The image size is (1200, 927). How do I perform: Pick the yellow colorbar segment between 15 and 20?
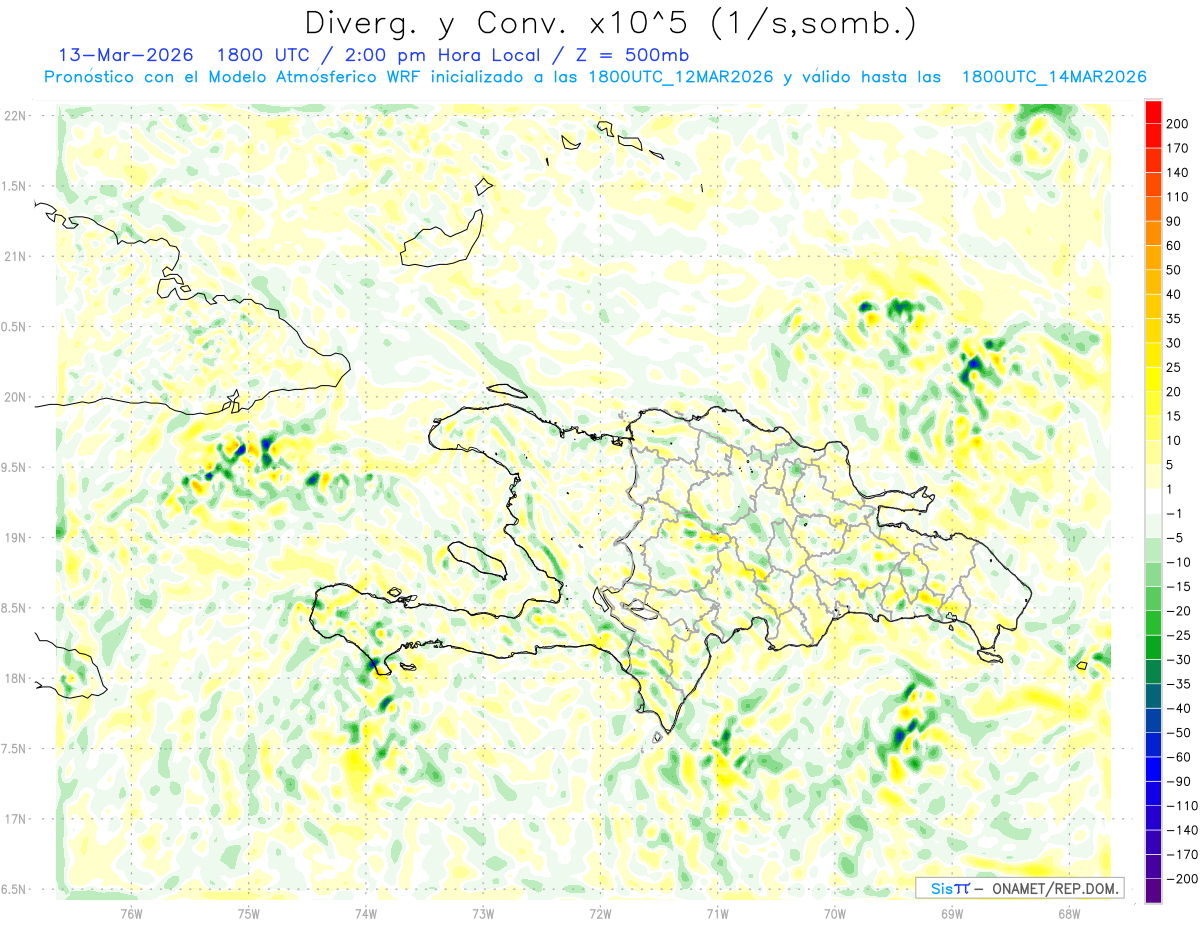tap(1153, 404)
